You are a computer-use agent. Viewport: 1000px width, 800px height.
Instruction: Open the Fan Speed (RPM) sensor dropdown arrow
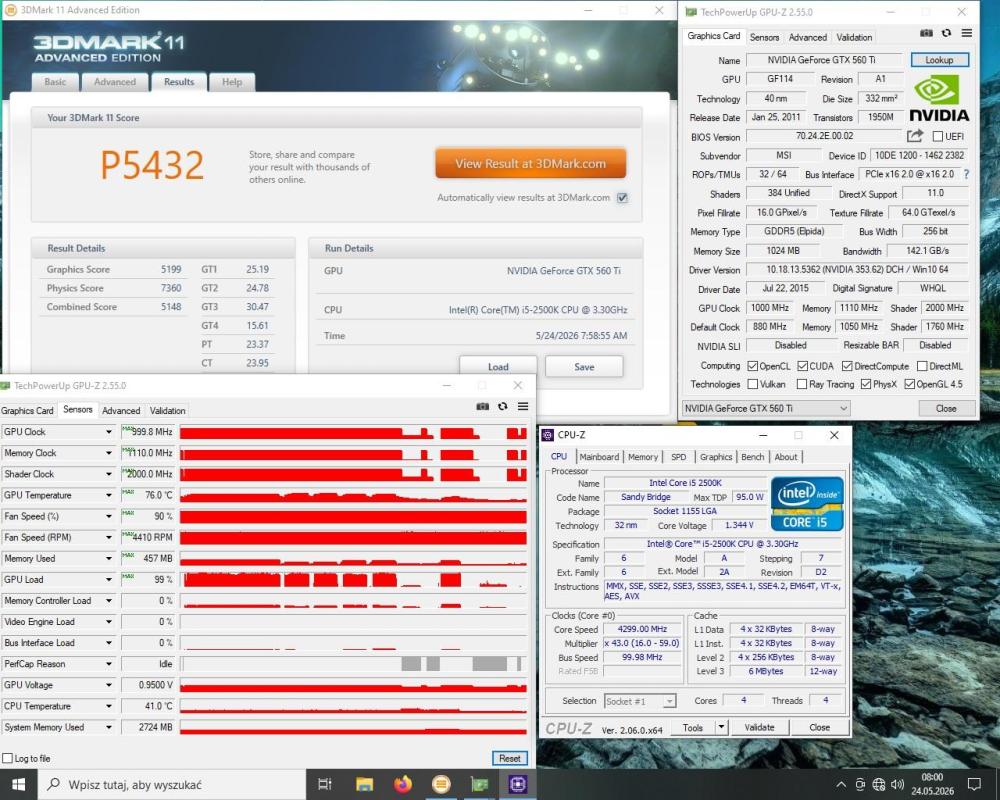[x=109, y=537]
